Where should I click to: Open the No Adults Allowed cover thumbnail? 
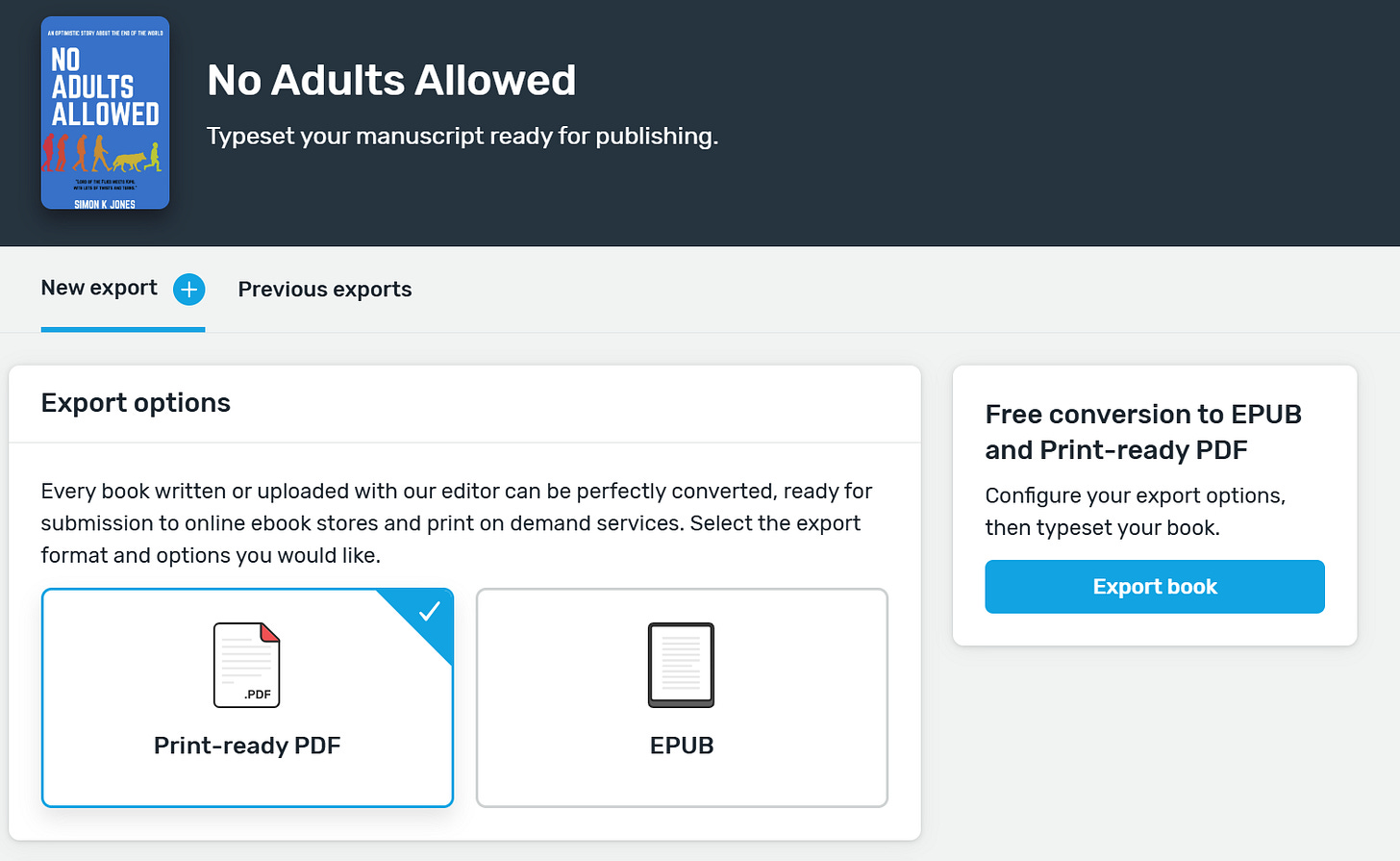click(106, 114)
